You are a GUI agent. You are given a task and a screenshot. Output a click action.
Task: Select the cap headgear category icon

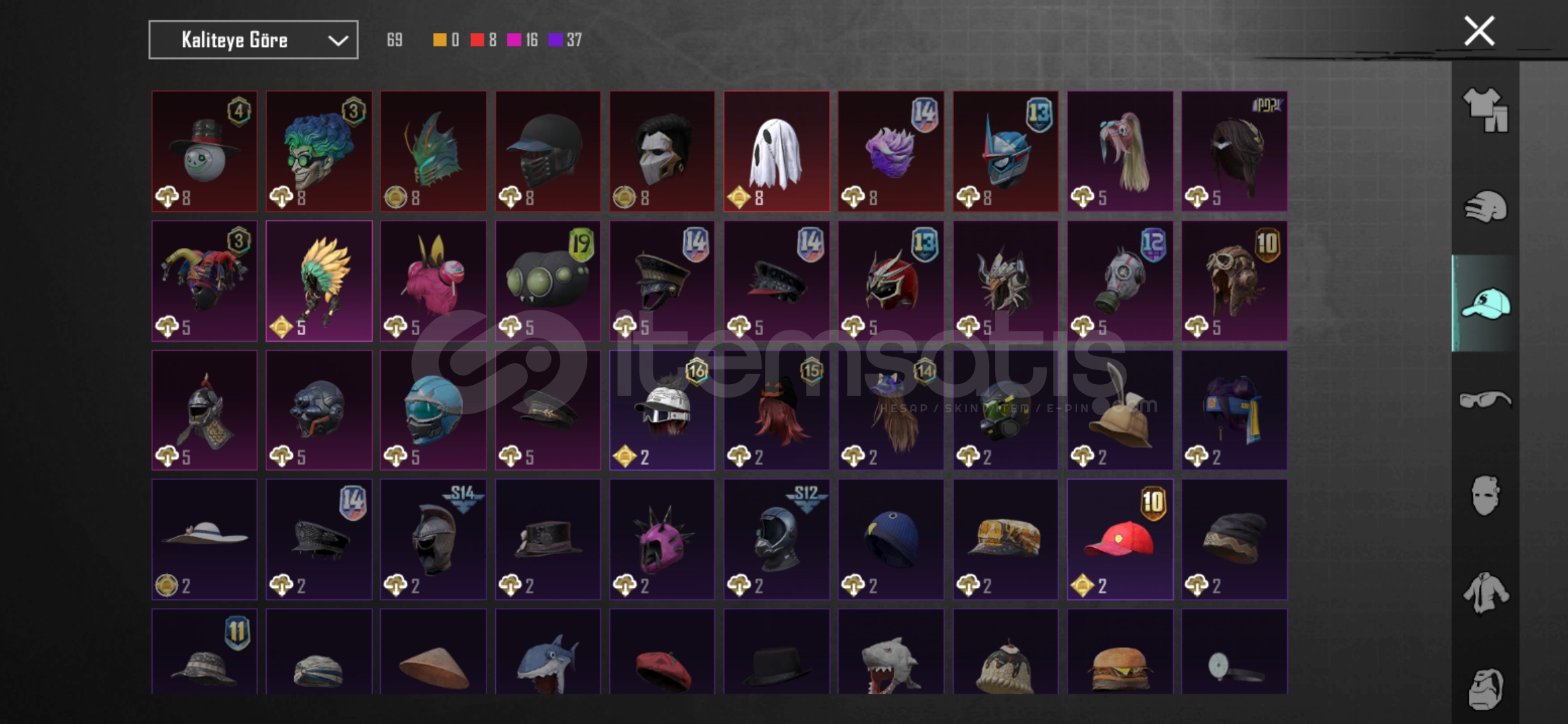[1485, 303]
